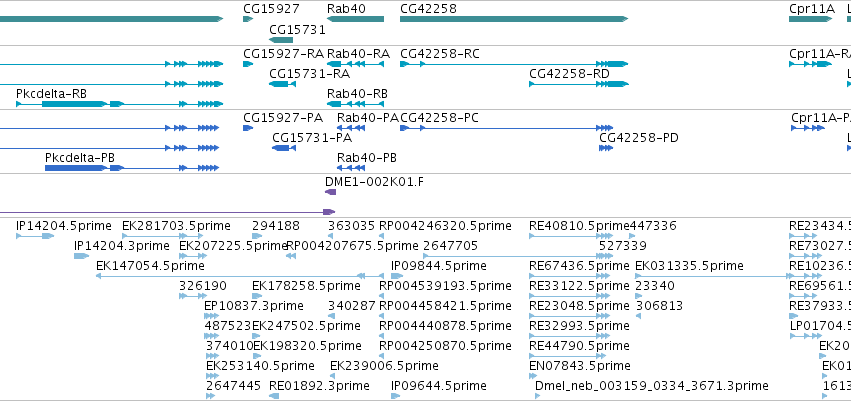
Task: Select the Rab40-RA transcript label
Action: [x=358, y=54]
